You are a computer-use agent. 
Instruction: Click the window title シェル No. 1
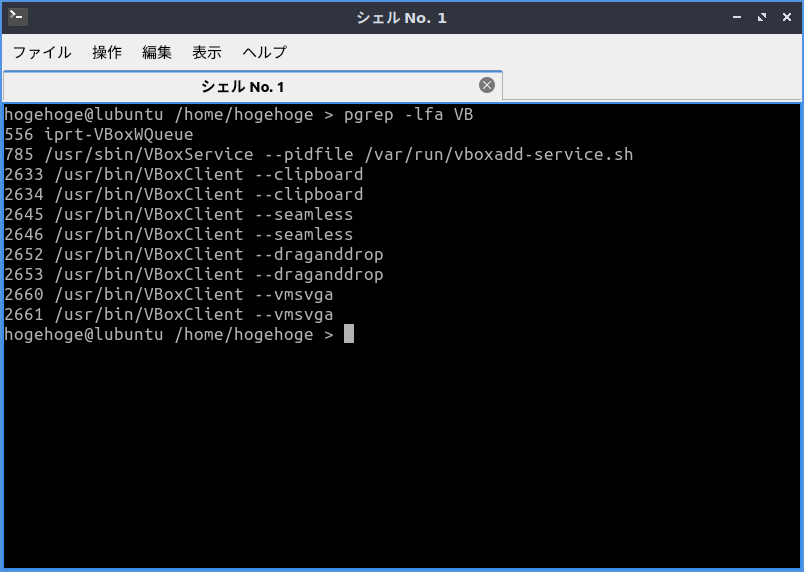coord(401,18)
